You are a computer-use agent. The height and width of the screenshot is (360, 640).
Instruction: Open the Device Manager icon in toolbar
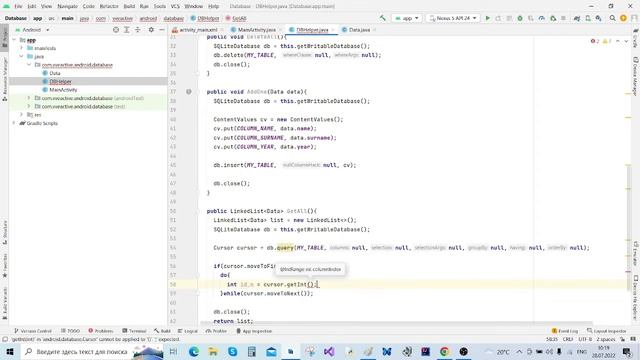point(588,18)
